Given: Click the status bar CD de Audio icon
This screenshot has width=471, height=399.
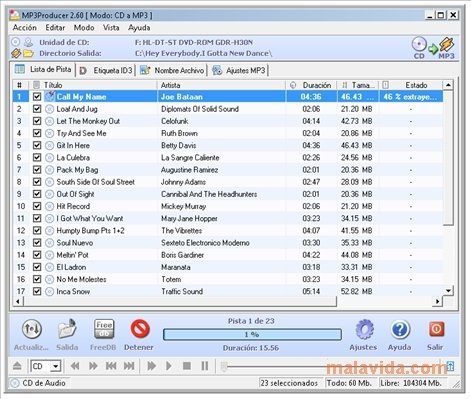Looking at the screenshot, I should click(15, 383).
